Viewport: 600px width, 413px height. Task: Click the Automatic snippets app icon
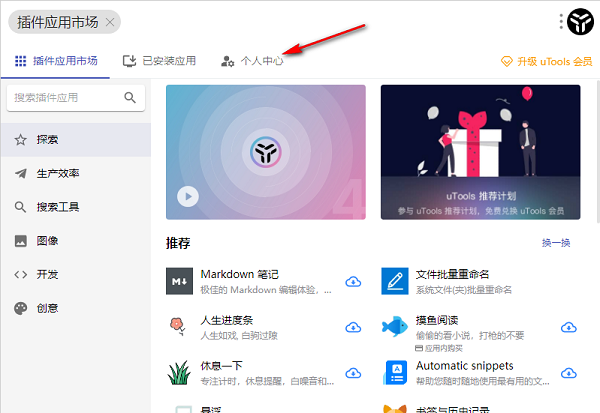[395, 372]
